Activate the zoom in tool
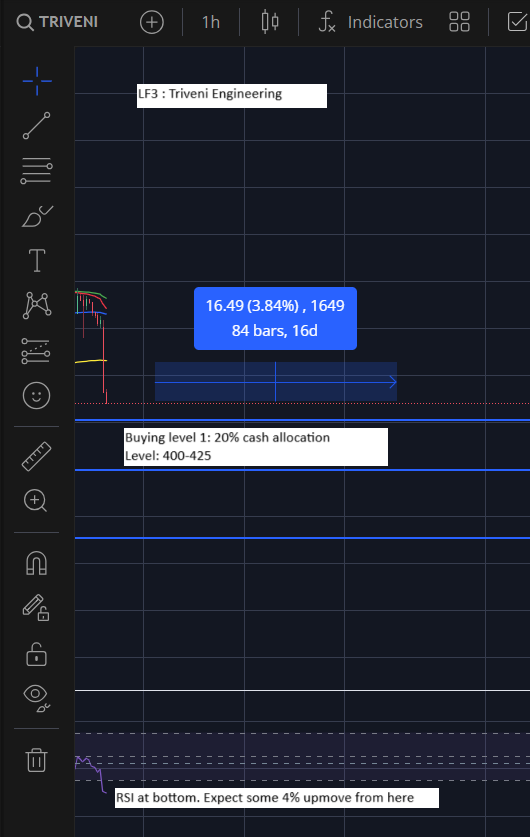This screenshot has height=837, width=530. (x=36, y=501)
